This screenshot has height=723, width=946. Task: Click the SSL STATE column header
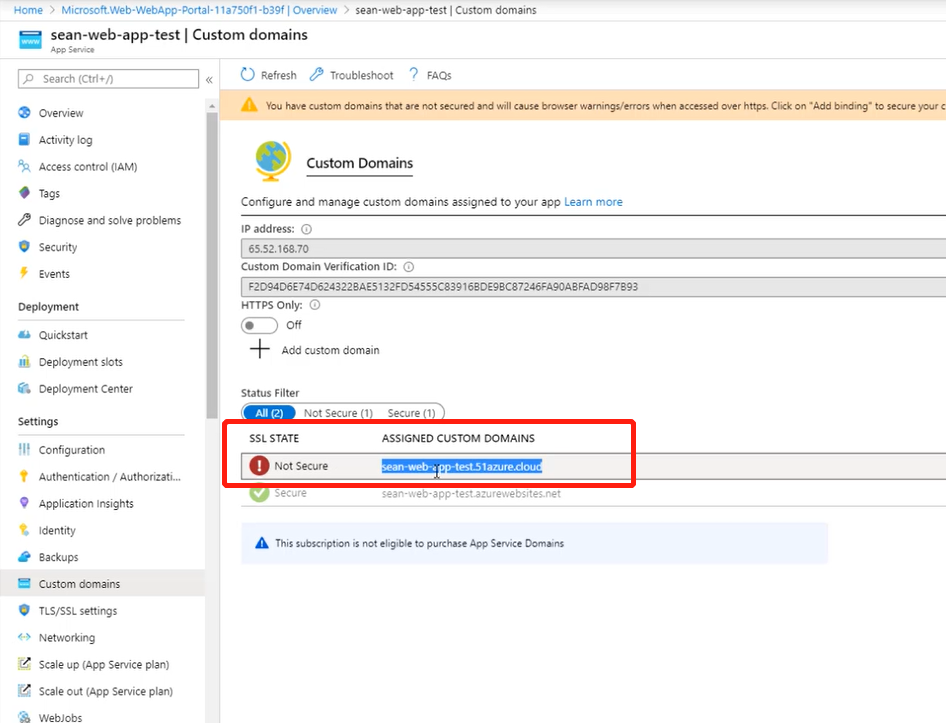tap(274, 438)
